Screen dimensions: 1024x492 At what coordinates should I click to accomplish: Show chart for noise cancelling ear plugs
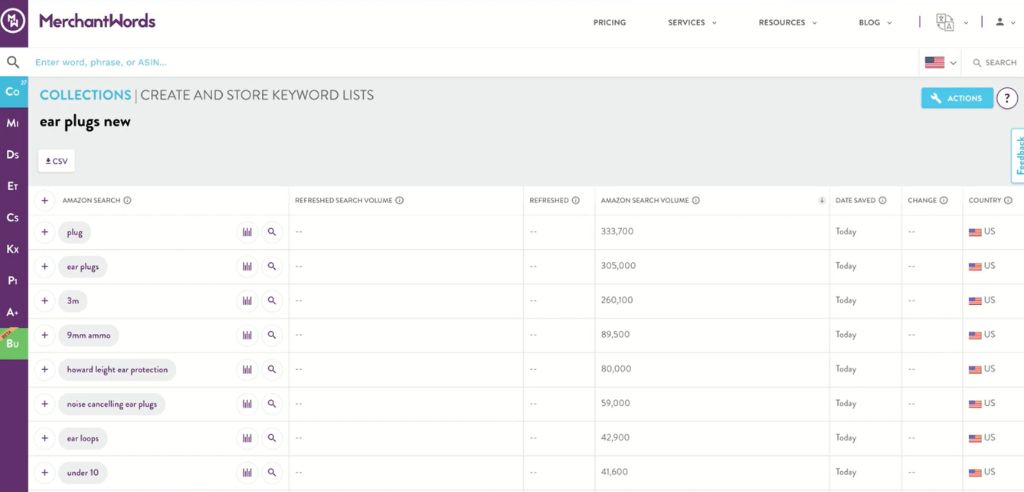click(x=247, y=404)
